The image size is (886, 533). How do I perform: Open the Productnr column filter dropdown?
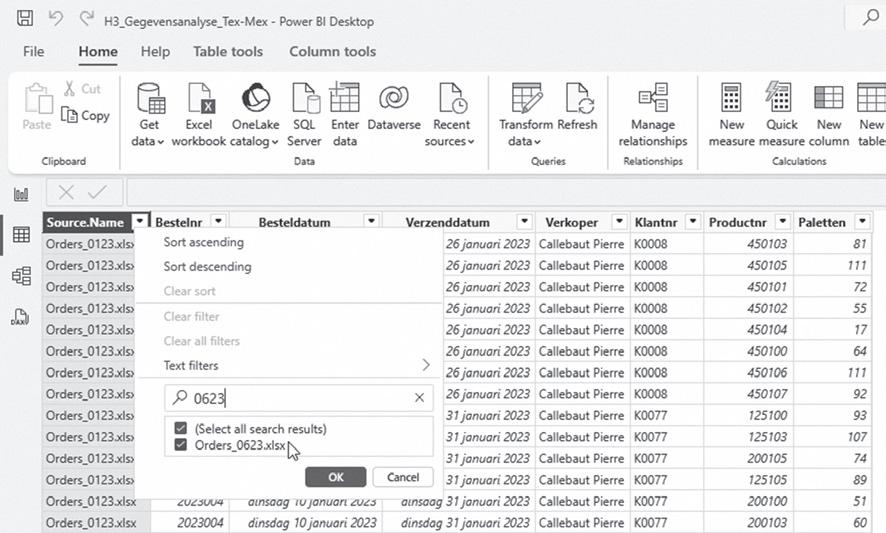783,221
